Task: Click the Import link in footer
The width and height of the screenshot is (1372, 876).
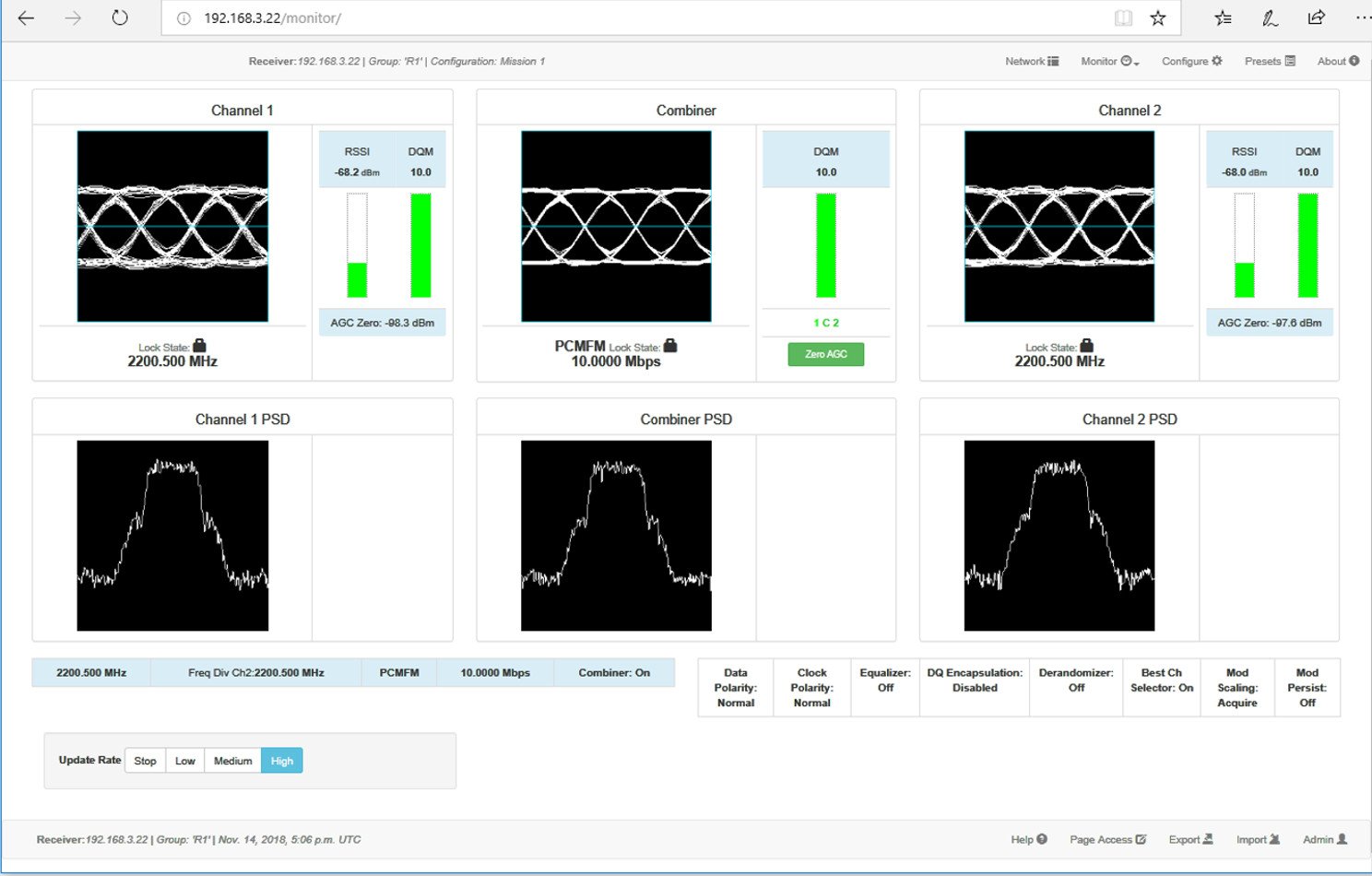Action: coord(1259,839)
